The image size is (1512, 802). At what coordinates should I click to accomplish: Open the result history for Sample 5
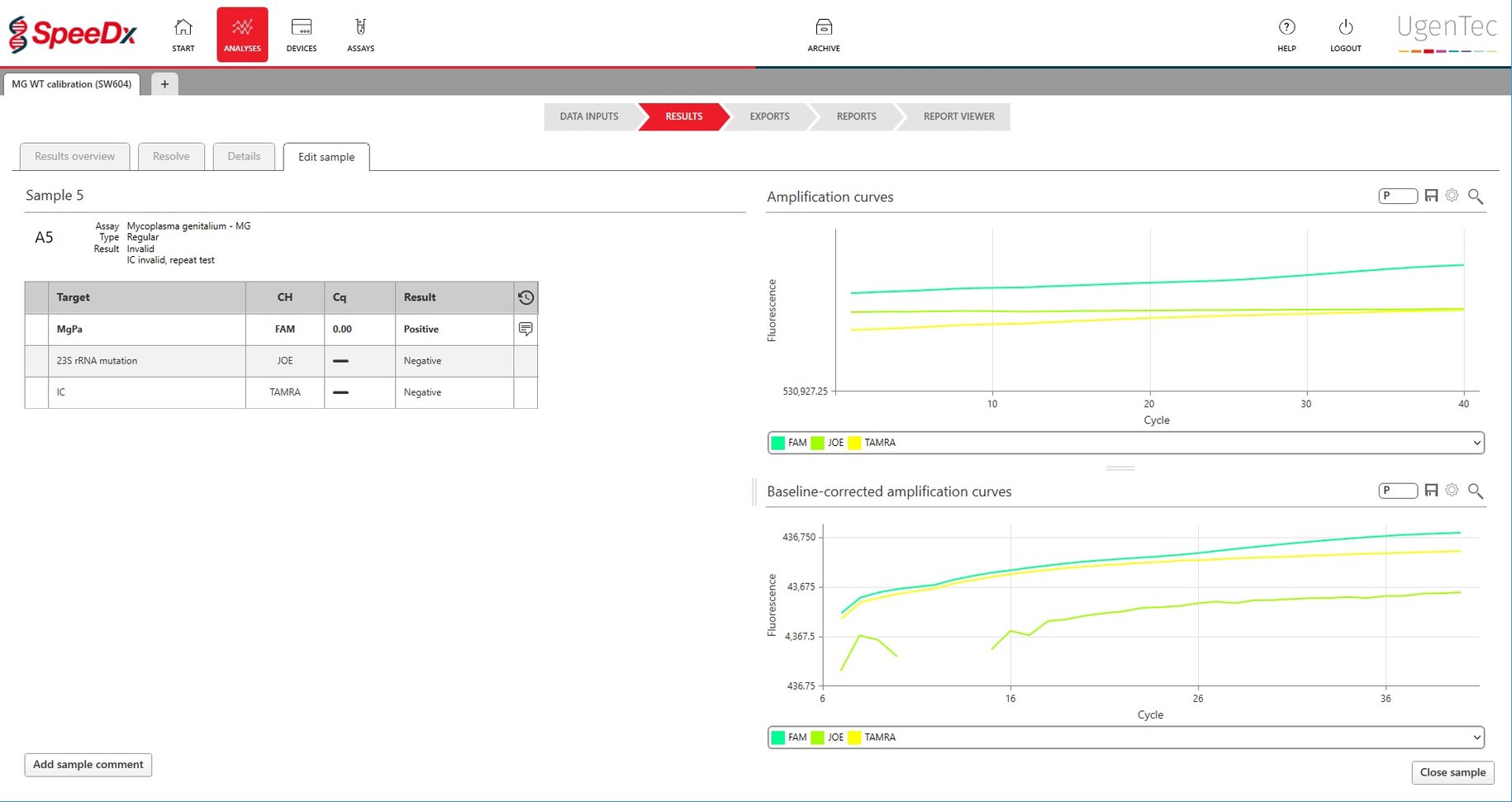[x=526, y=297]
